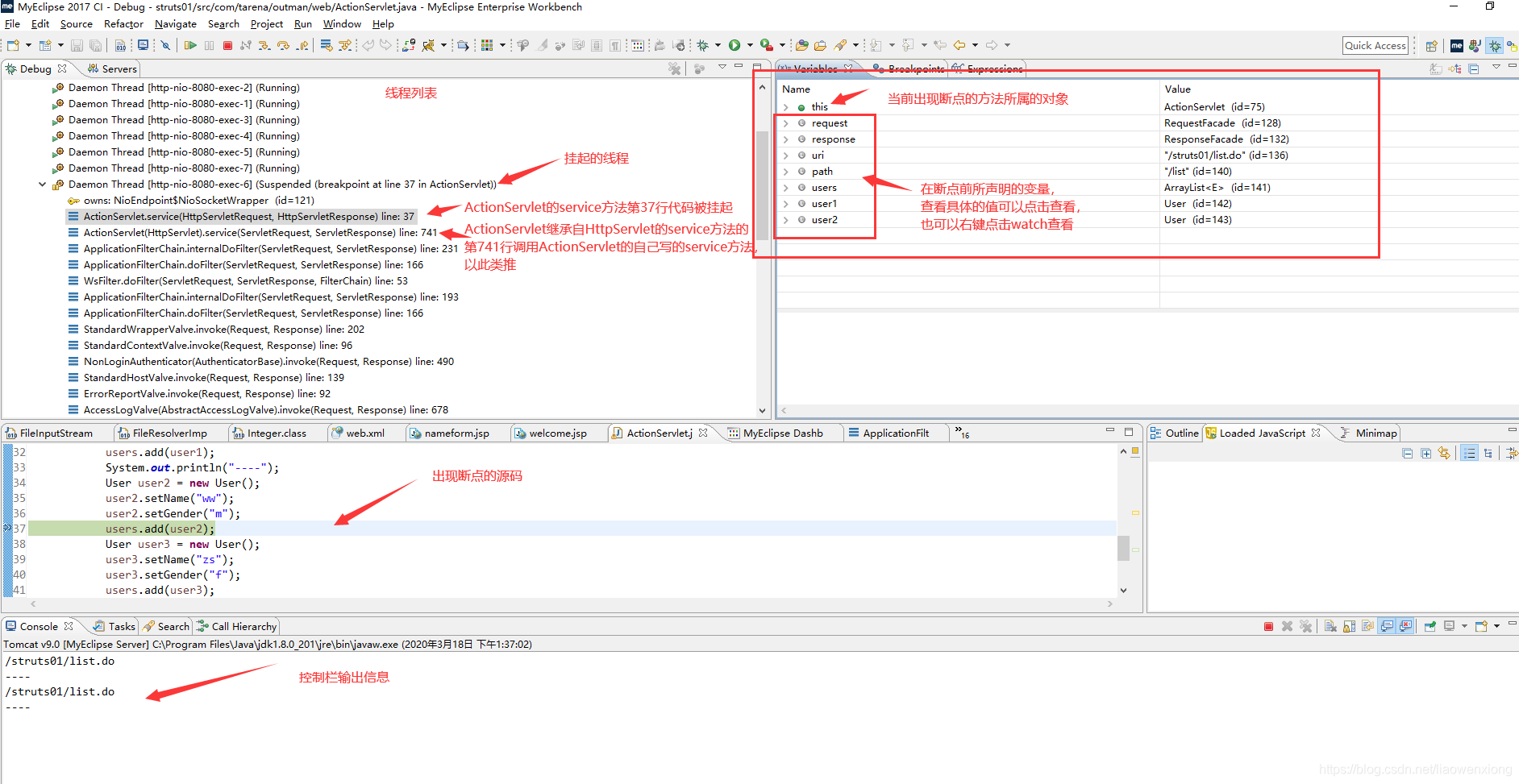
Task: Open the Window menu
Action: click(x=342, y=24)
